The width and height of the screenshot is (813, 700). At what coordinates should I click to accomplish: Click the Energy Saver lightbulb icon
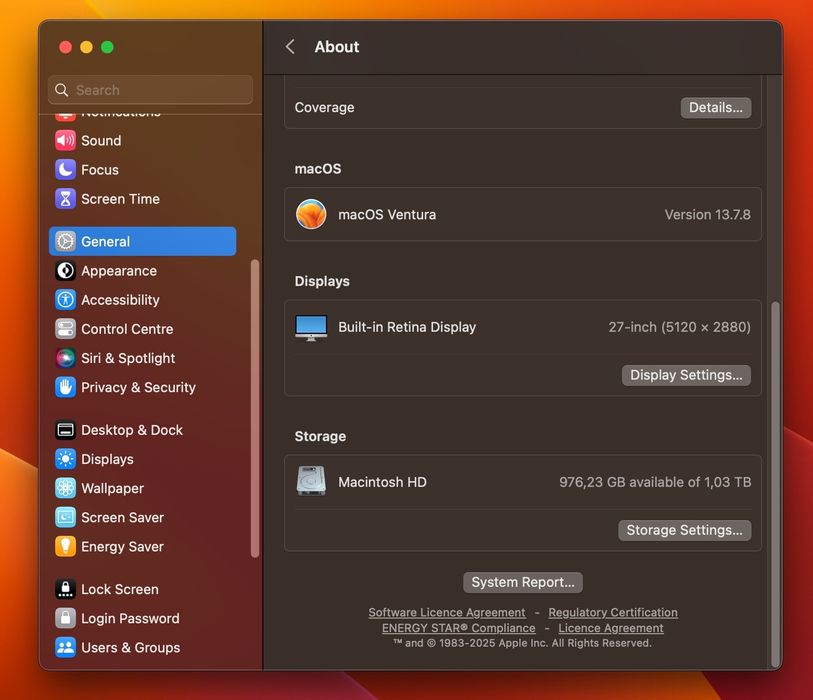(x=65, y=546)
